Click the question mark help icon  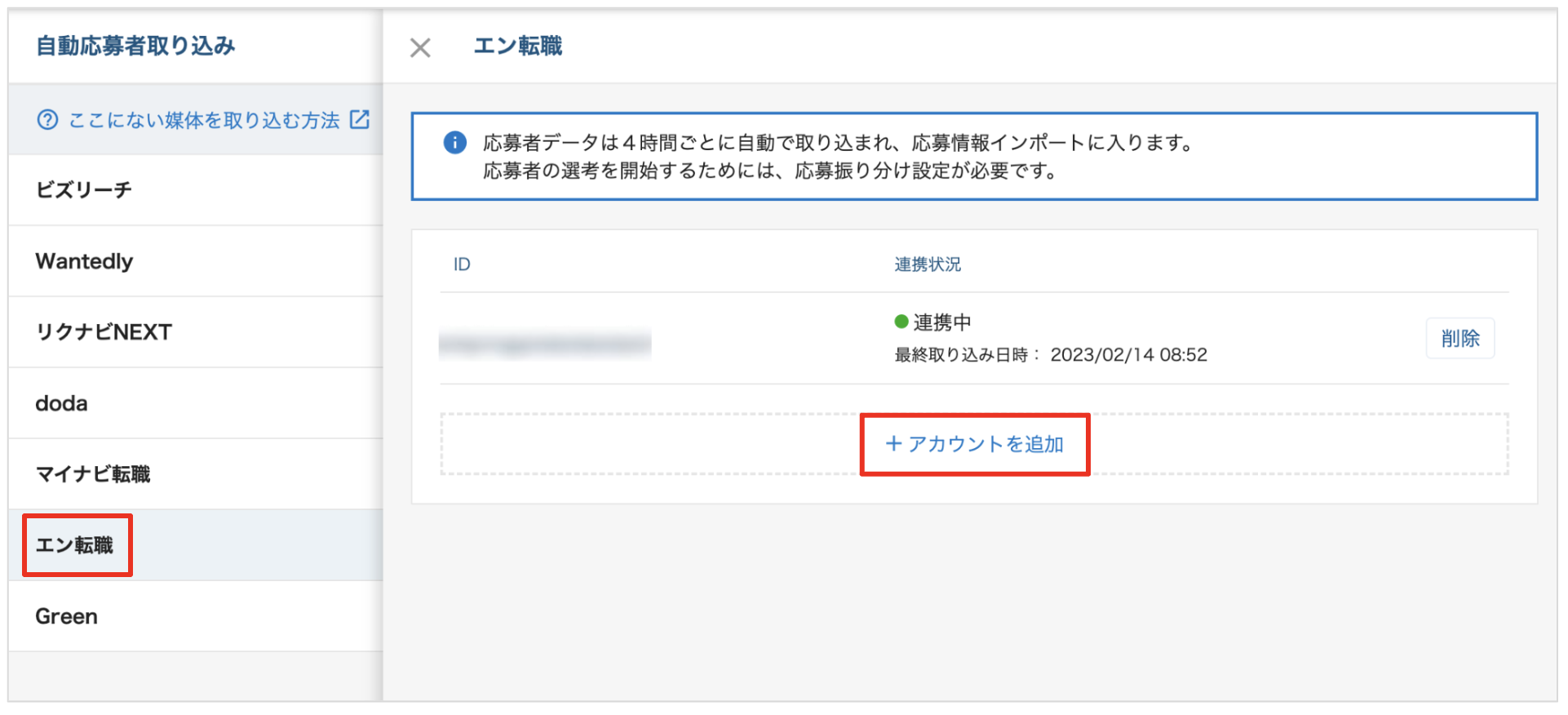47,120
